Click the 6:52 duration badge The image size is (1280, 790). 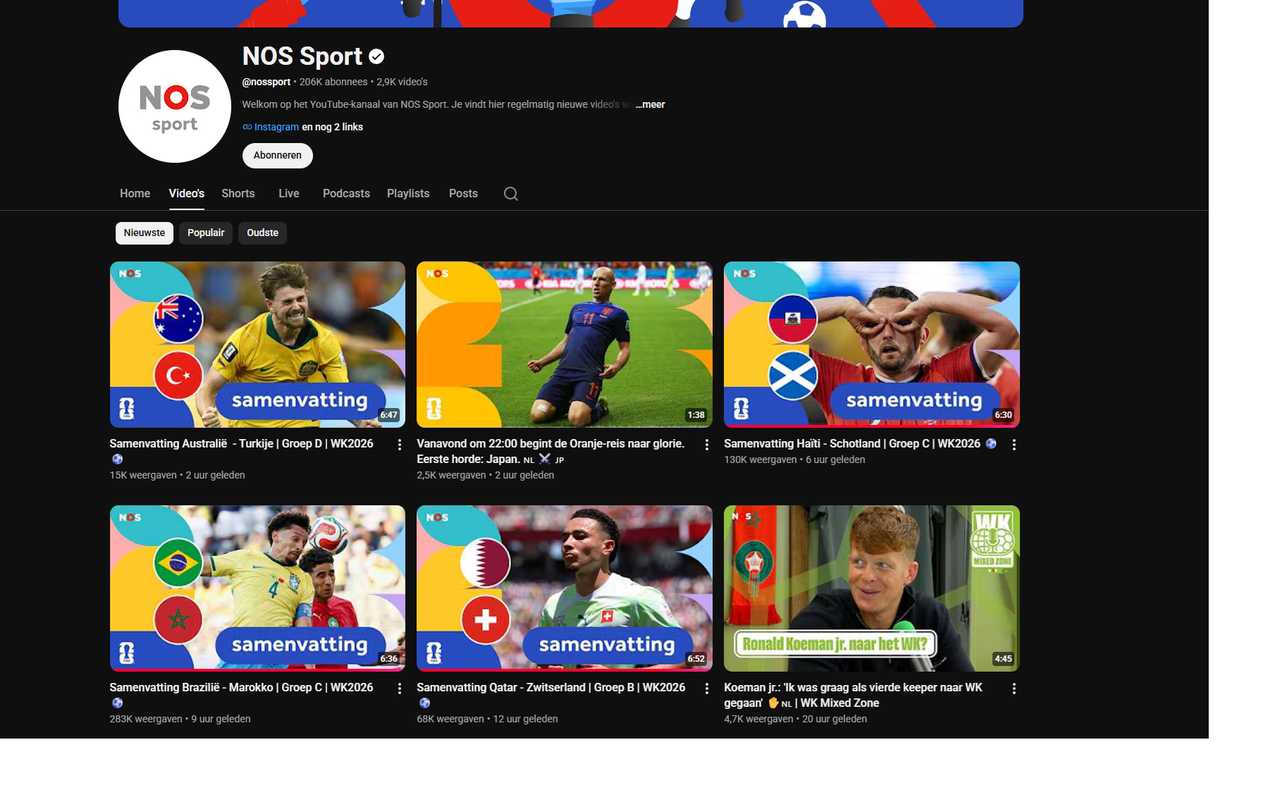tap(696, 659)
